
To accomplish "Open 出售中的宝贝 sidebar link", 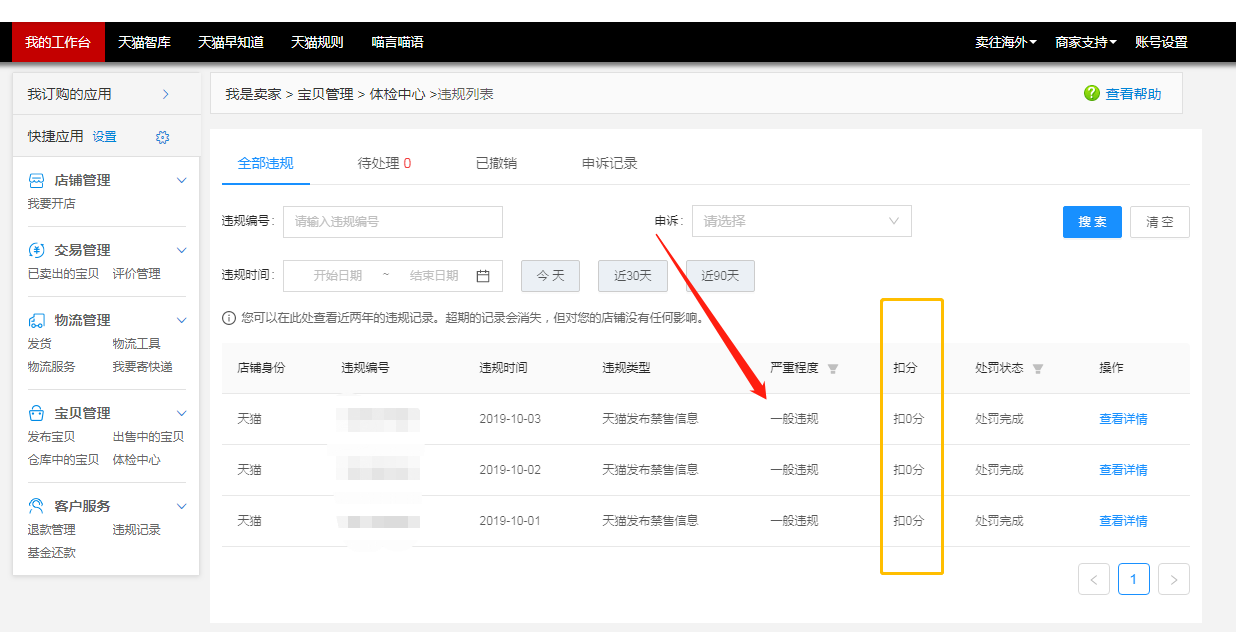I will (x=148, y=437).
